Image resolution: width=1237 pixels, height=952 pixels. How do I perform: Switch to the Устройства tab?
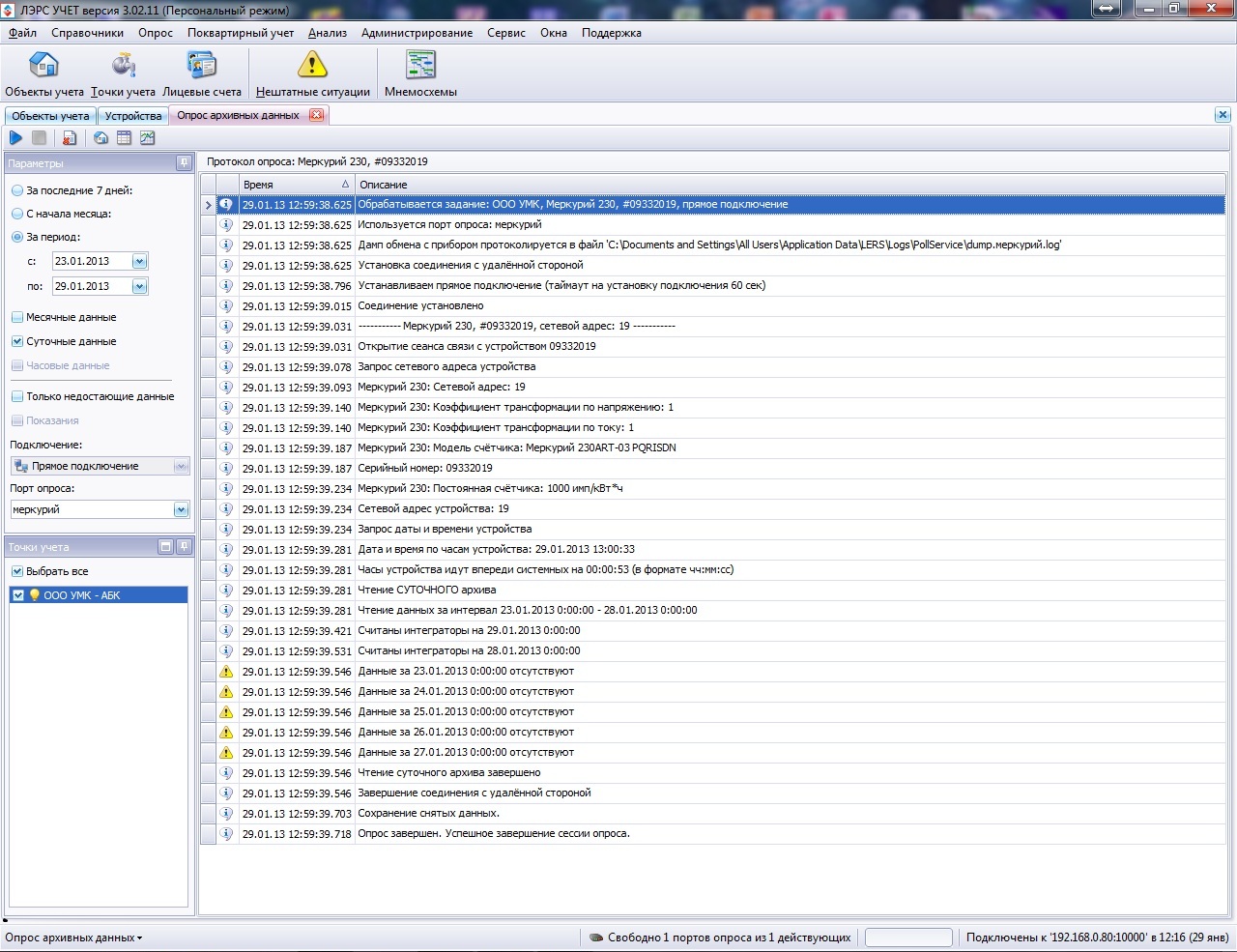tap(133, 116)
